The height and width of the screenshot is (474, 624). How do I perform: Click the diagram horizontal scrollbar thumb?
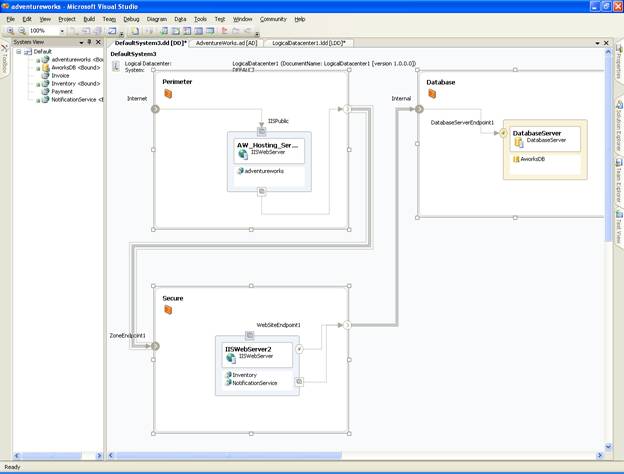(x=229, y=455)
